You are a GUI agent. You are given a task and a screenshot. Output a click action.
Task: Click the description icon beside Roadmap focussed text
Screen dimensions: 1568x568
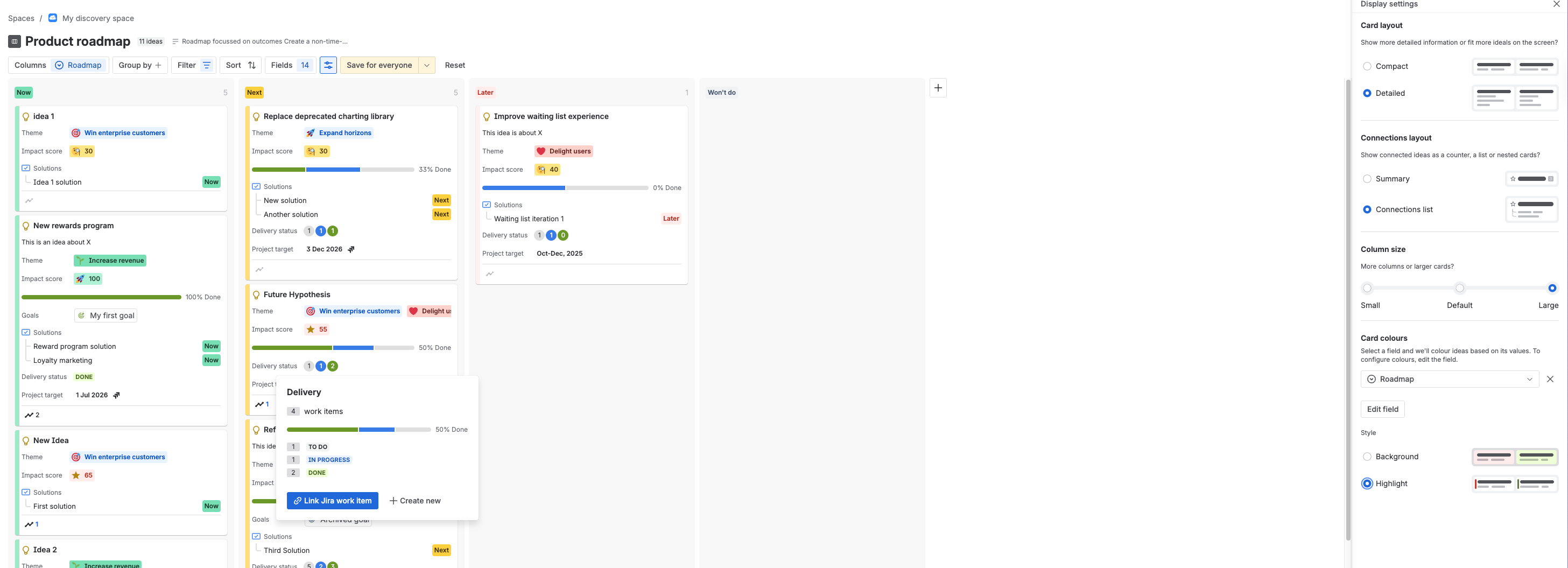[x=175, y=41]
